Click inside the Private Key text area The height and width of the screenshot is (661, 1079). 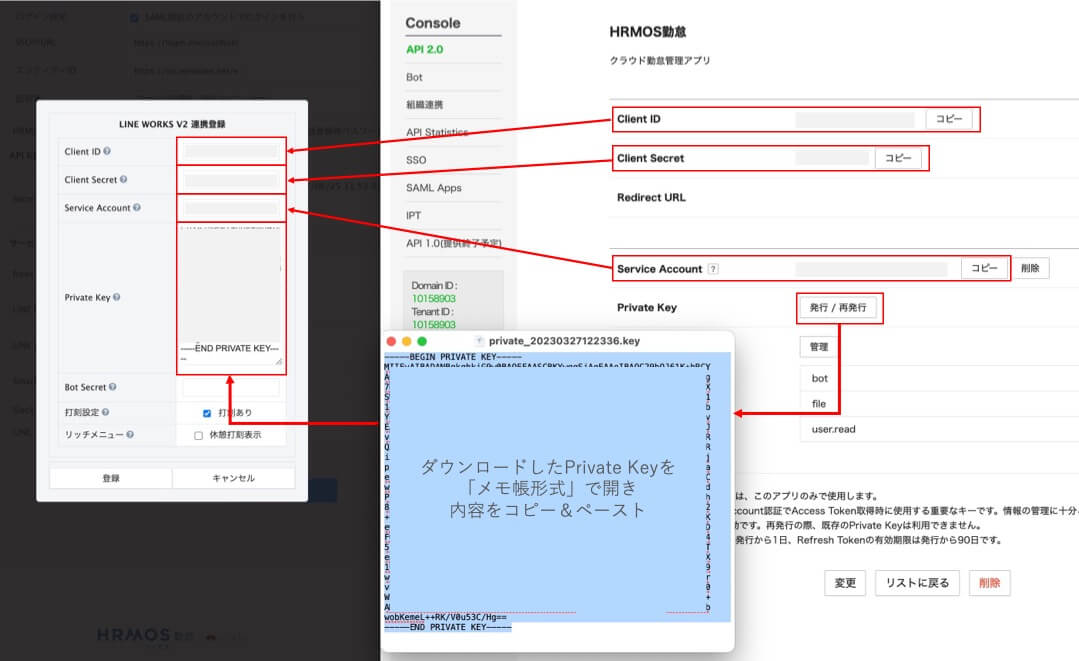[x=231, y=296]
